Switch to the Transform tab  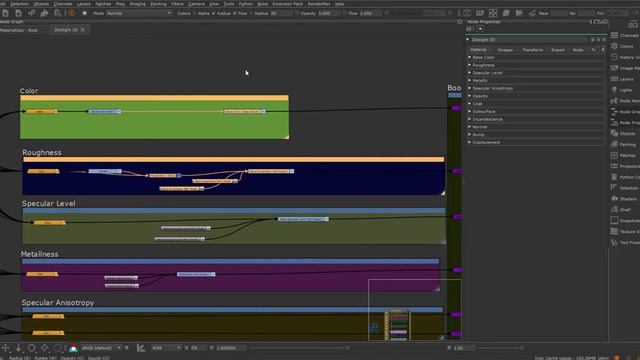[x=533, y=50]
